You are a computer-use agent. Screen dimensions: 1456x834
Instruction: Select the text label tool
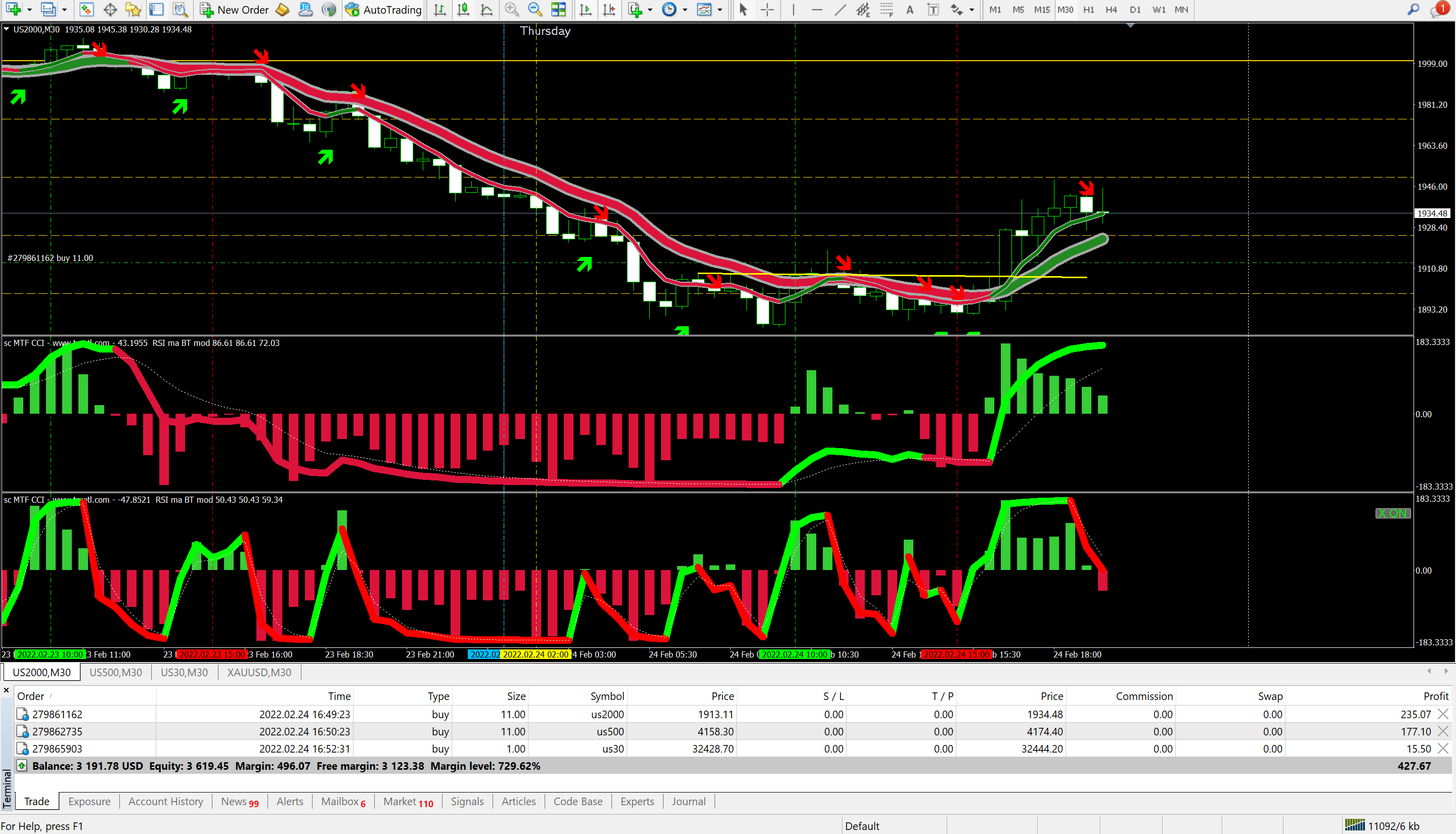click(933, 10)
